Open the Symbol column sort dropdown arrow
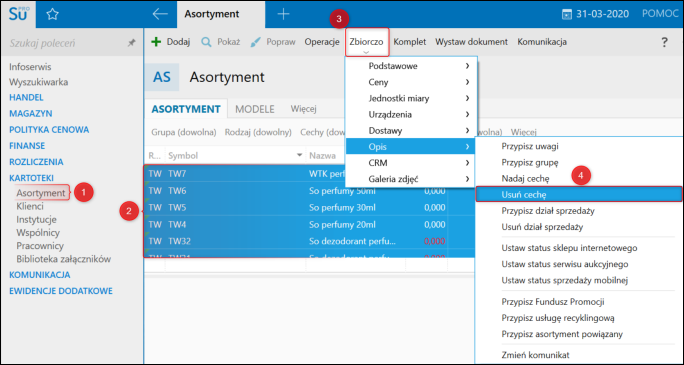684x365 pixels. click(x=299, y=156)
